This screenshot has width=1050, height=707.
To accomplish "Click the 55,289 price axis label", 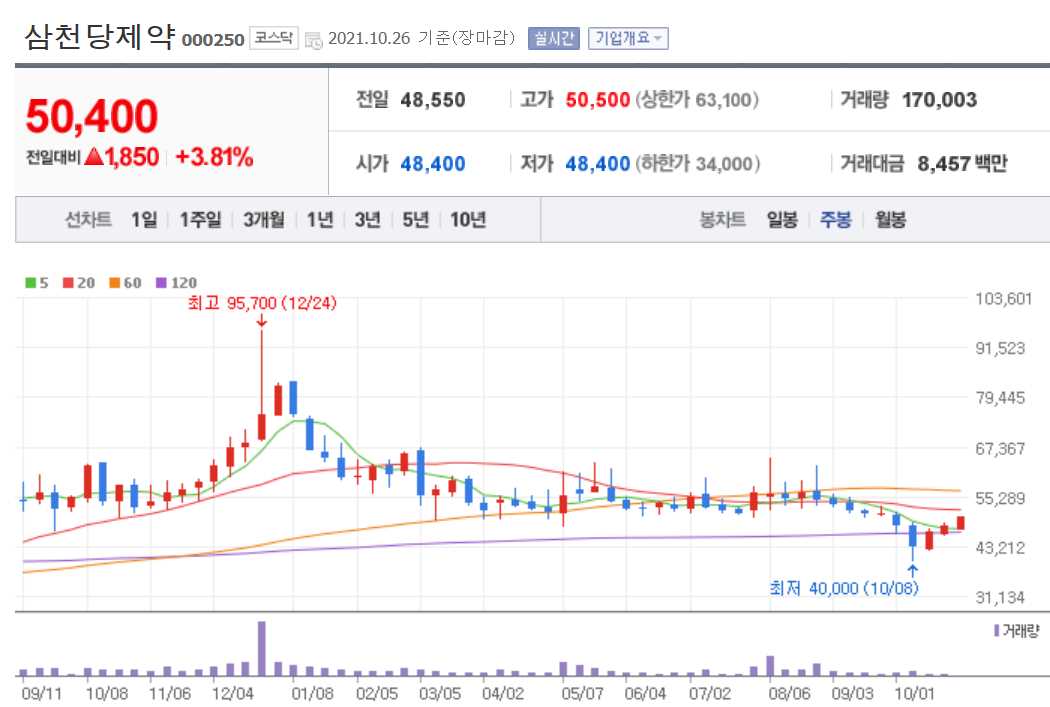I will (1000, 498).
